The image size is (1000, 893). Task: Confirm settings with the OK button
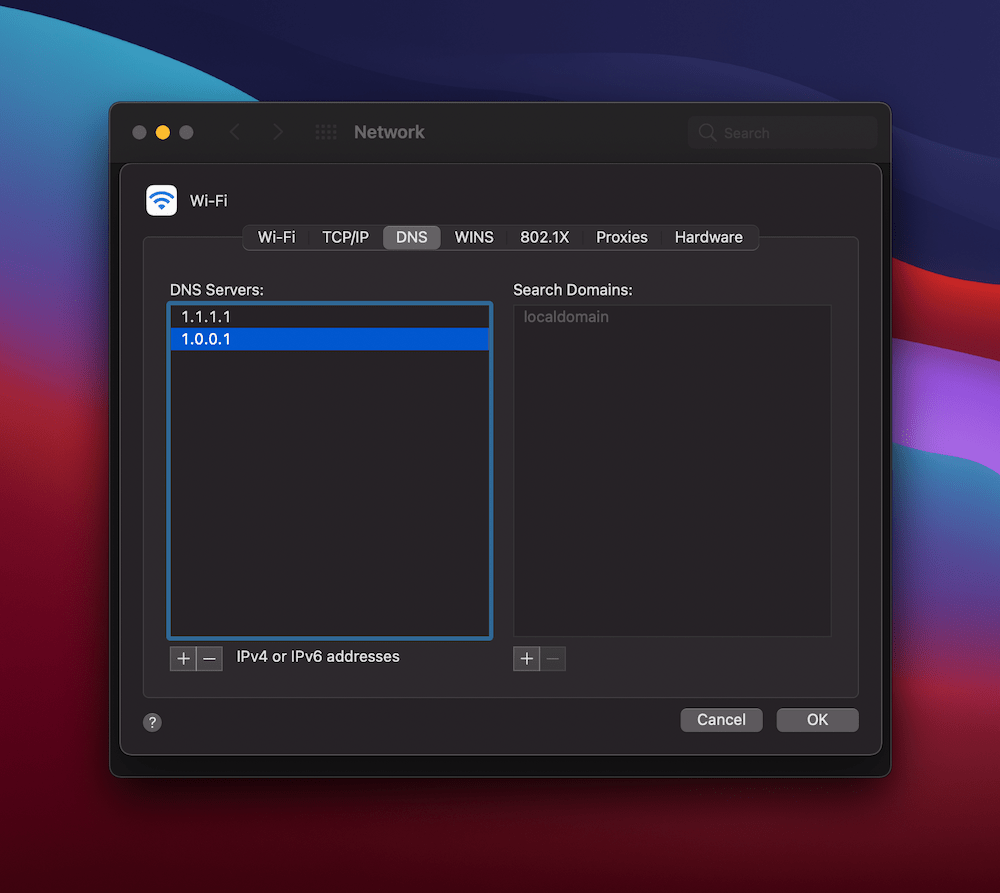pyautogui.click(x=818, y=720)
